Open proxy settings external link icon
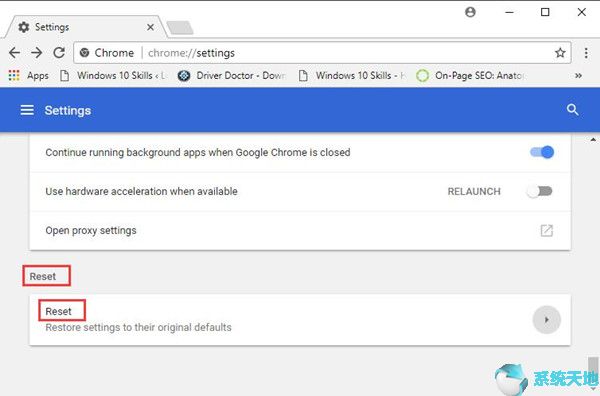This screenshot has width=600, height=396. [546, 230]
